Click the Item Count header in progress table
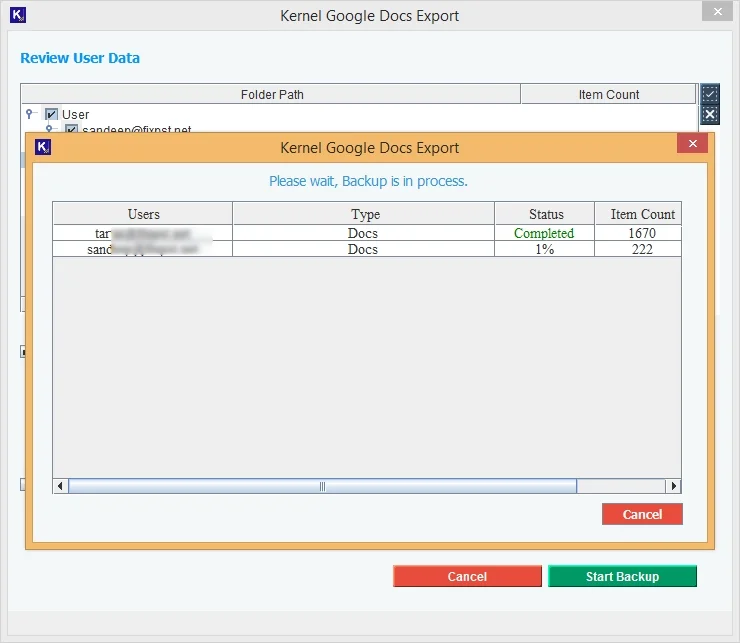740x643 pixels. tap(638, 214)
